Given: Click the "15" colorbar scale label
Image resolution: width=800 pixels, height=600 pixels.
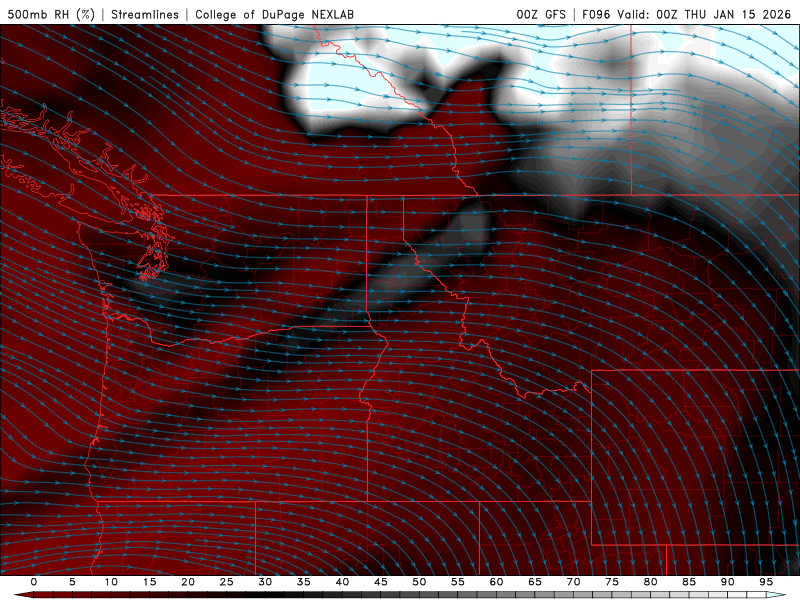Looking at the screenshot, I should [x=149, y=582].
